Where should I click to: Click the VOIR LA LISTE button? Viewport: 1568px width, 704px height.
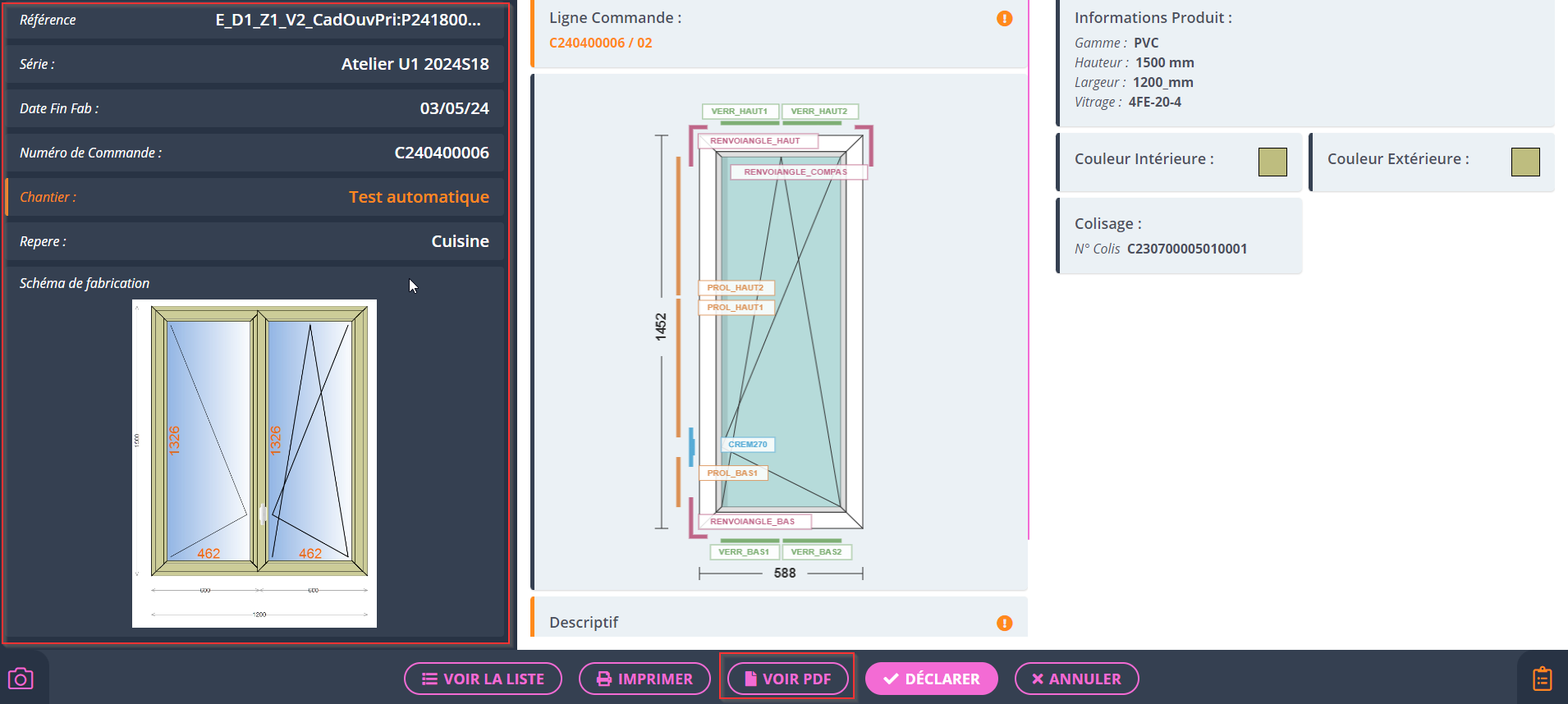[x=483, y=679]
